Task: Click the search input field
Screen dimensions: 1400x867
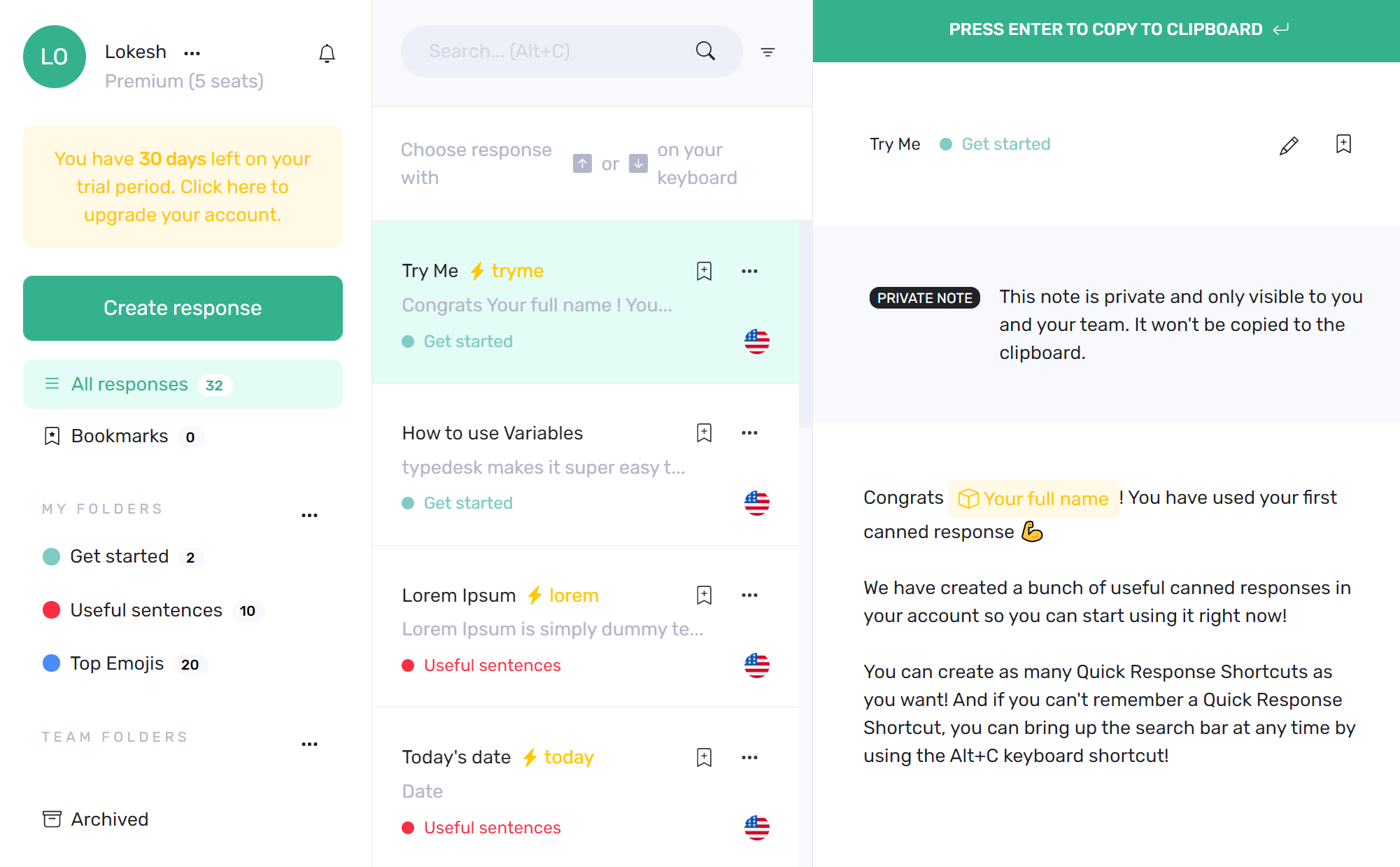Action: click(x=567, y=52)
